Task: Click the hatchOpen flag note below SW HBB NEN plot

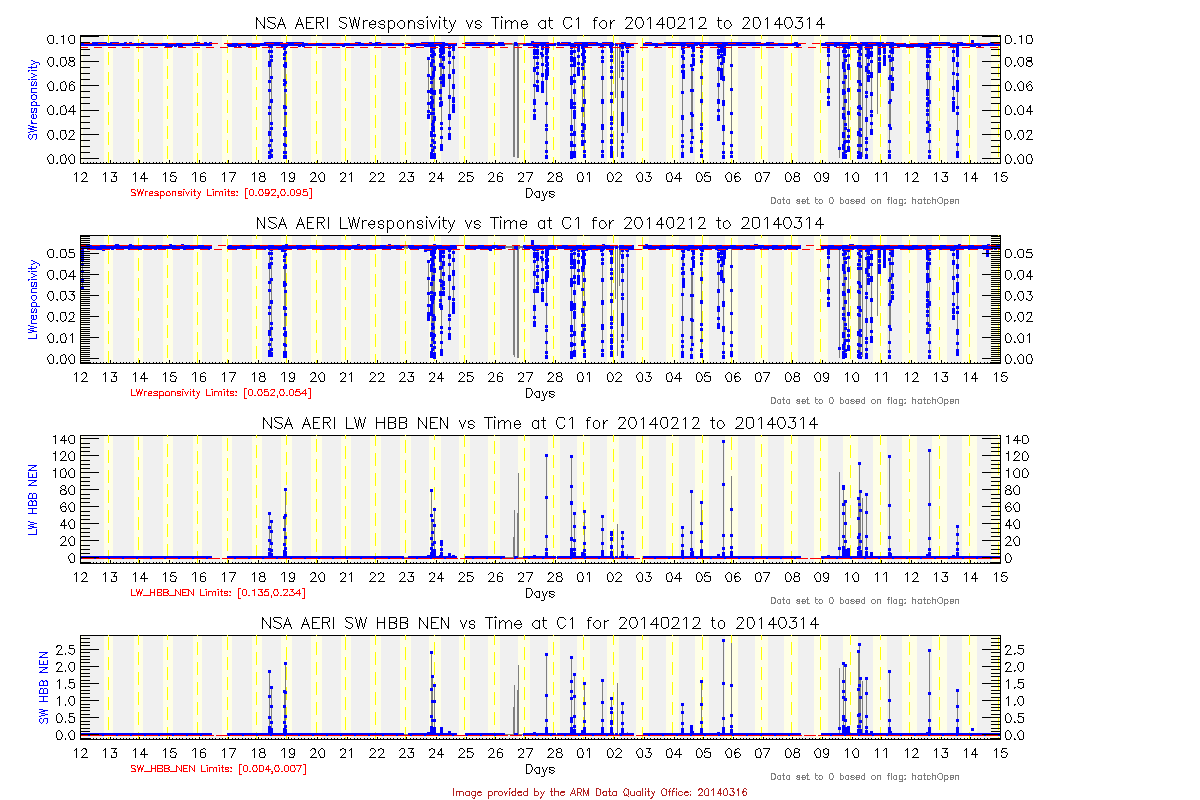Action: click(864, 777)
